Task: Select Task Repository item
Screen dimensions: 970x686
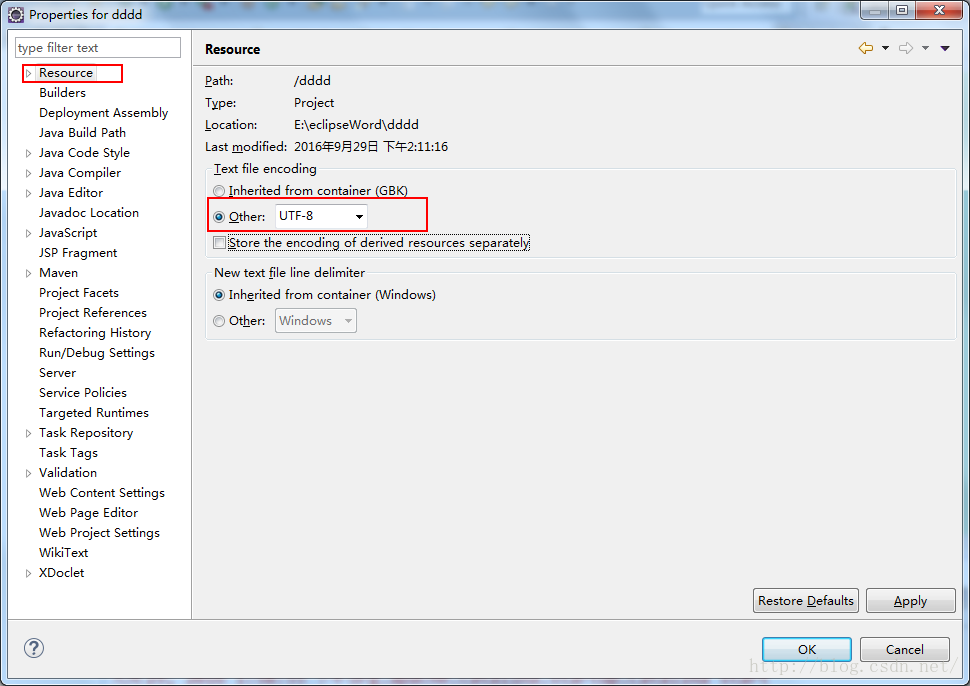Action: (x=86, y=432)
